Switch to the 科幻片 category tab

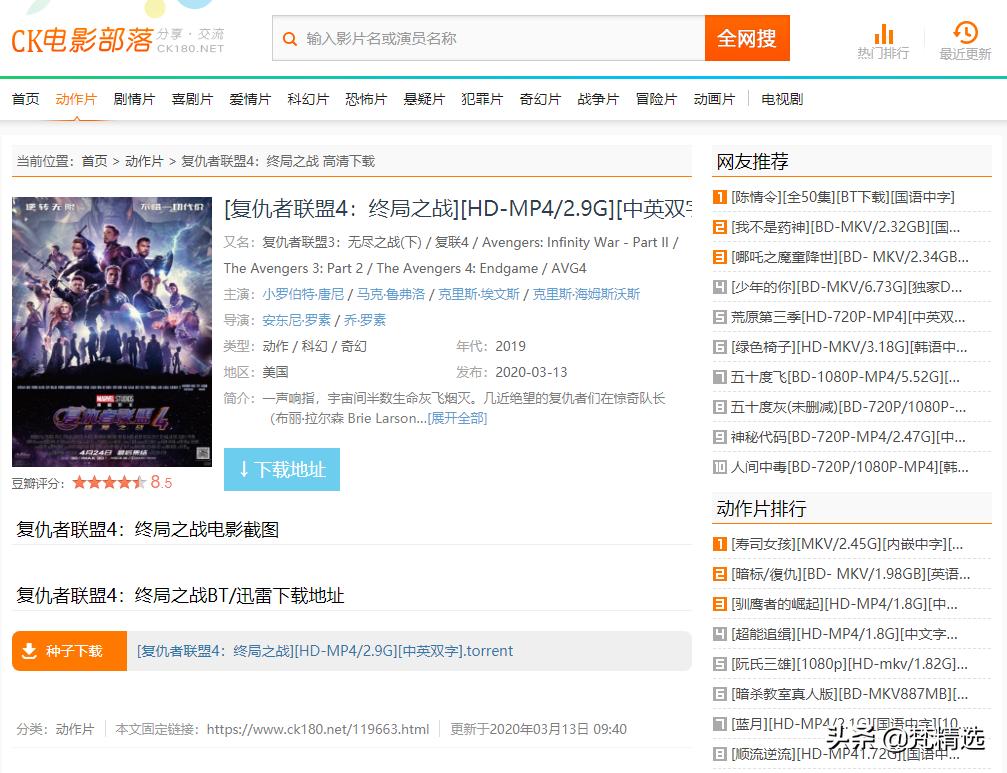(308, 98)
